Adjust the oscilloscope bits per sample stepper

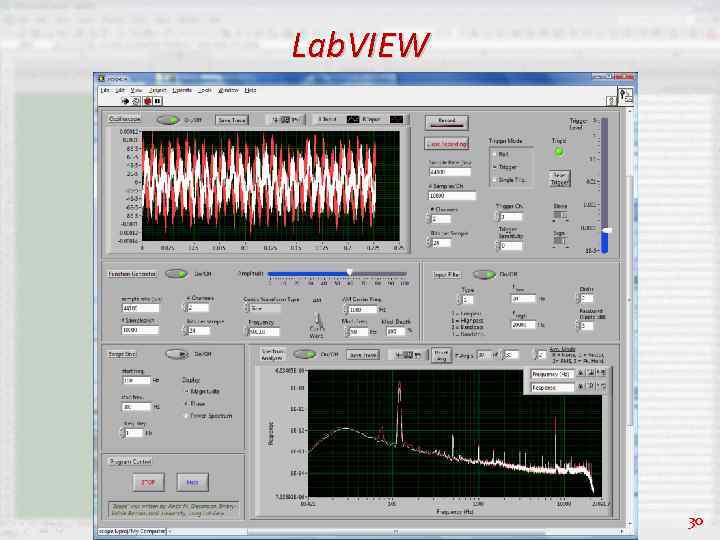[428, 243]
